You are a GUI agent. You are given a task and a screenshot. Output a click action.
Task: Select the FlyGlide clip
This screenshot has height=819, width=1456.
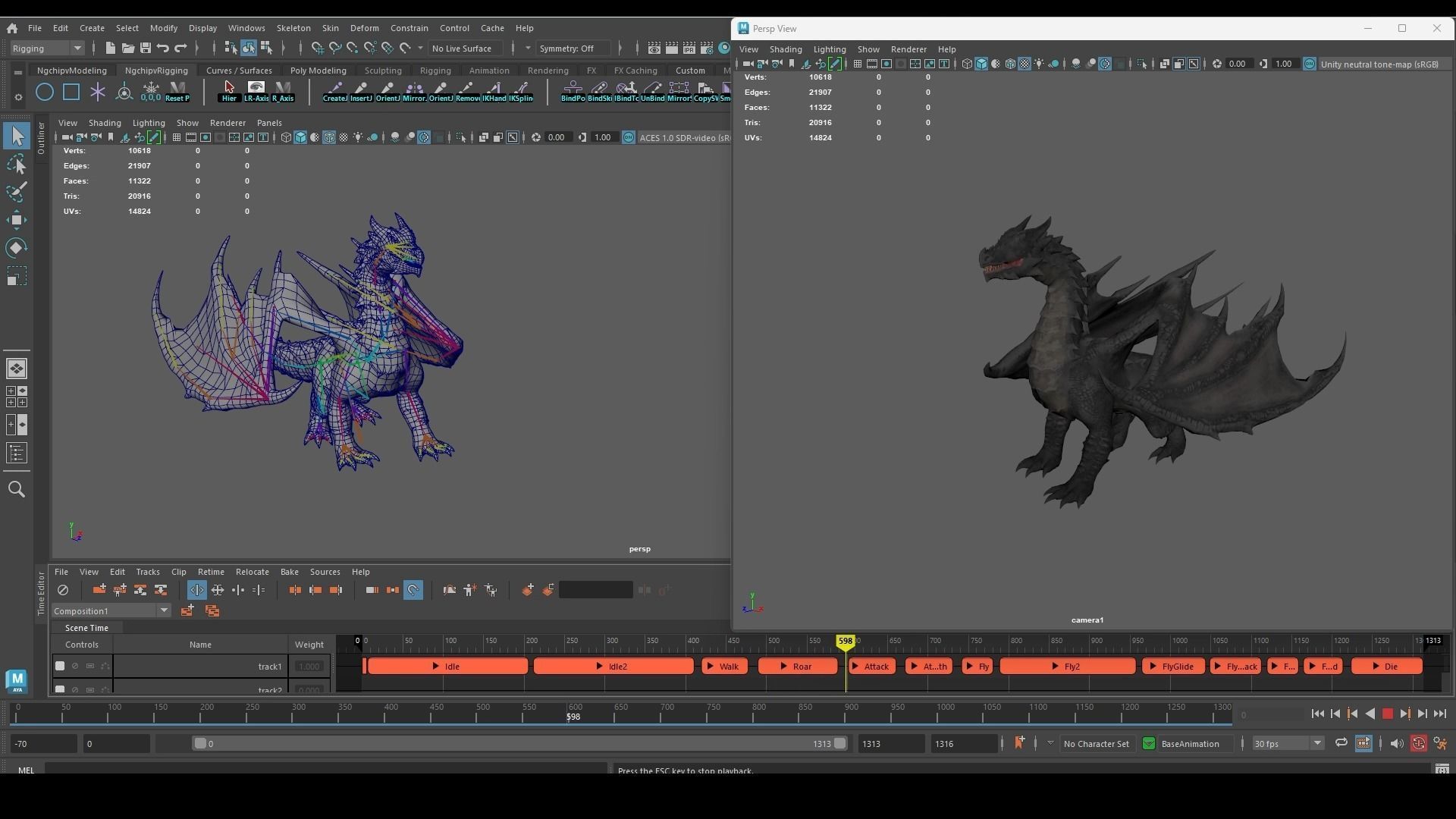1172,667
